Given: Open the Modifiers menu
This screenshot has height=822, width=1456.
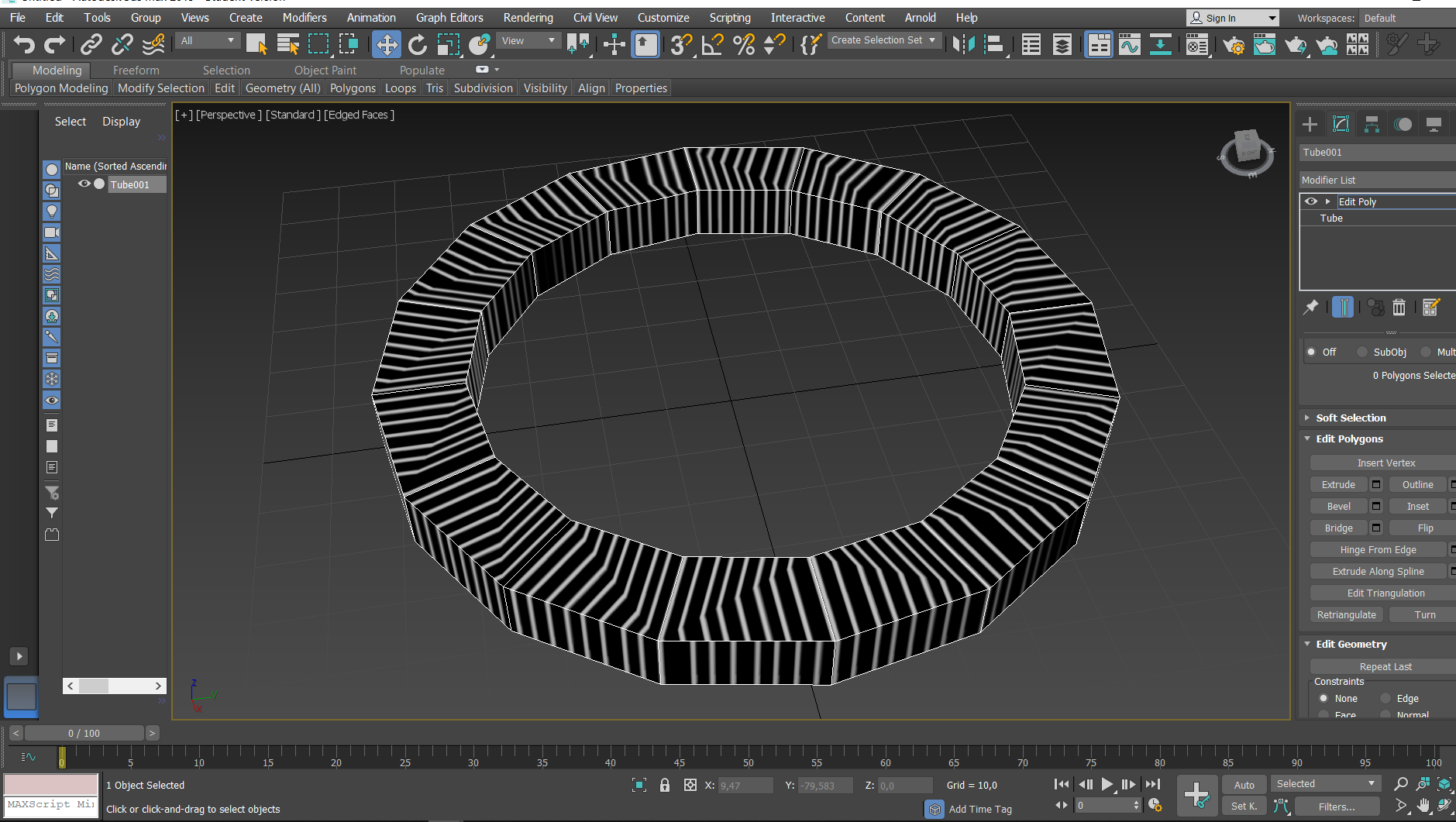Looking at the screenshot, I should click(x=305, y=17).
